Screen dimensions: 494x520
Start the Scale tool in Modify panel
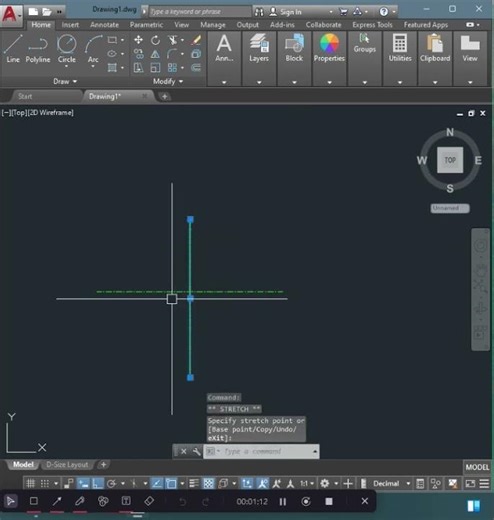[x=155, y=68]
